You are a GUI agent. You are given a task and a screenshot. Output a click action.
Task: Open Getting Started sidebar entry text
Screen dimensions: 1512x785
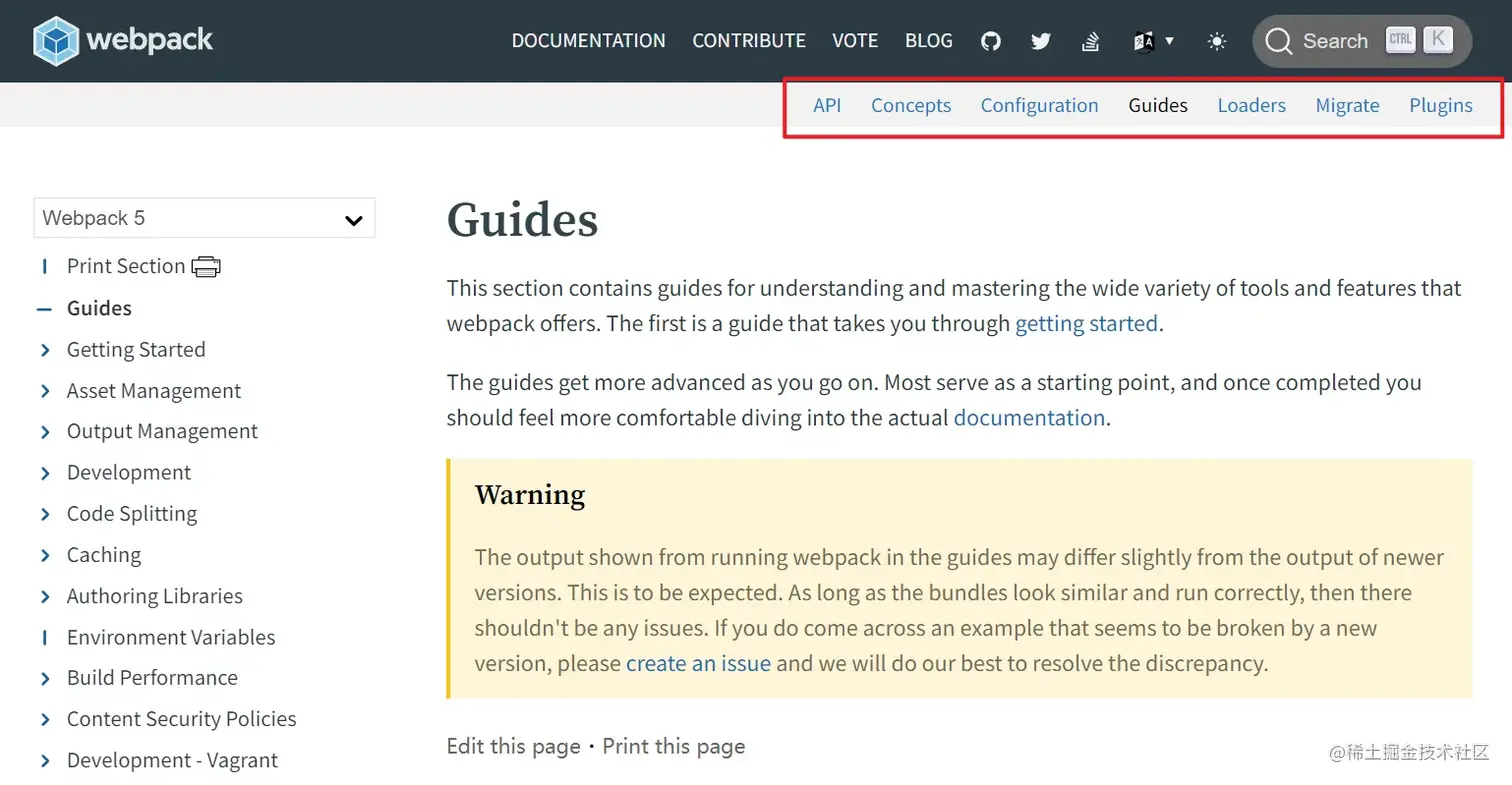point(136,350)
